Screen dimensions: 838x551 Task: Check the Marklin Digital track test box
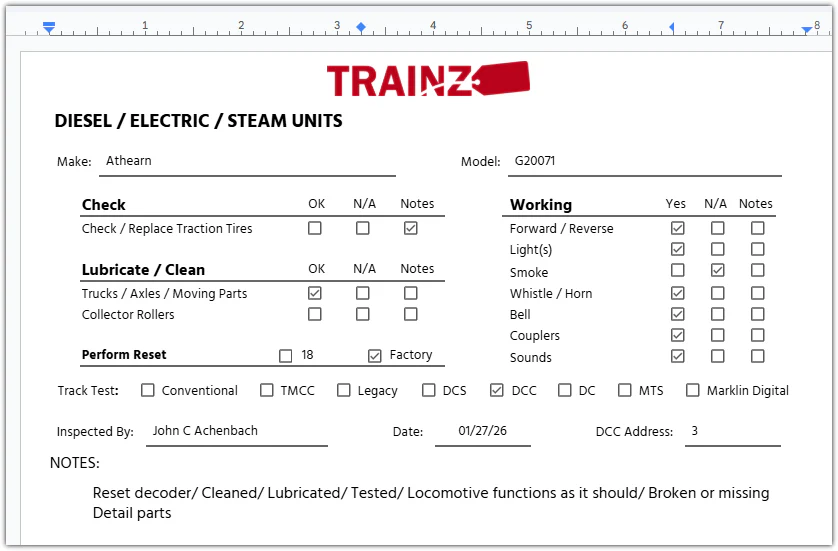coord(693,390)
